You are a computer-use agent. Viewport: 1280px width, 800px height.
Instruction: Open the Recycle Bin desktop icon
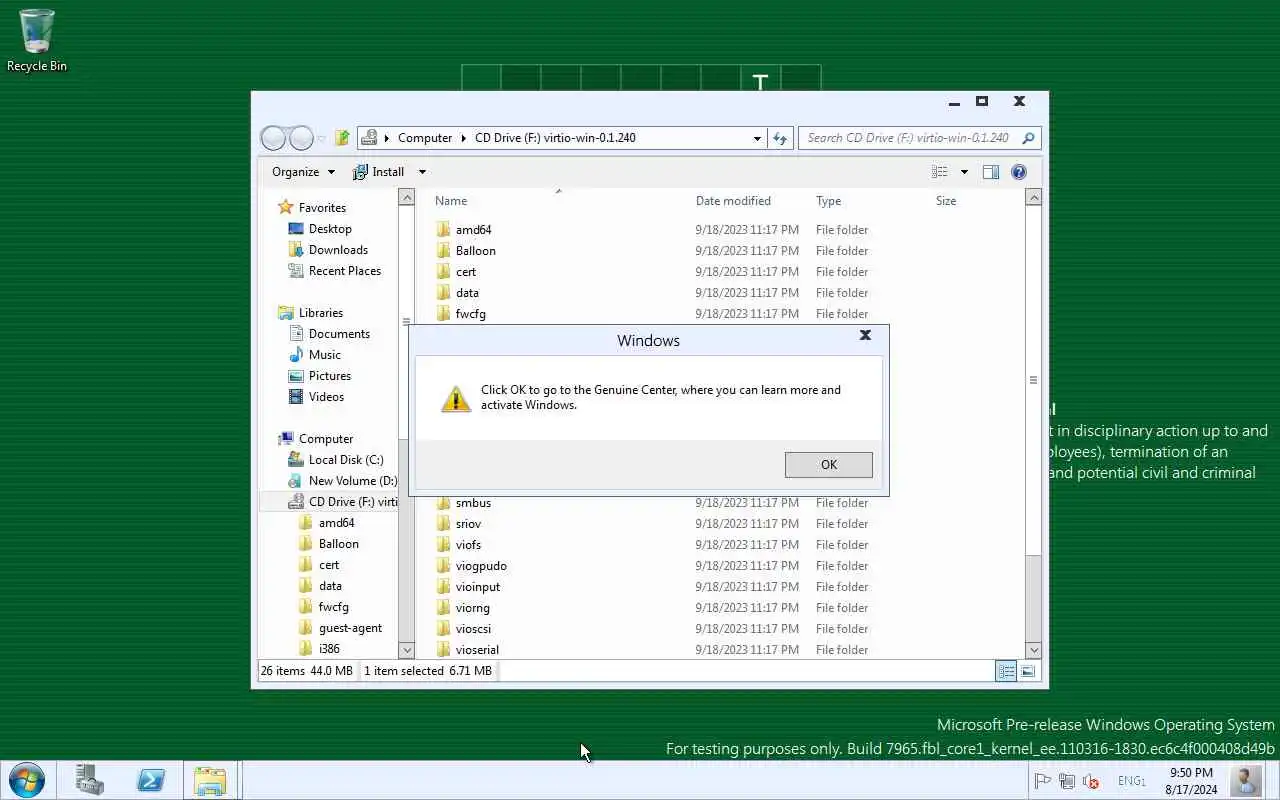pyautogui.click(x=37, y=40)
